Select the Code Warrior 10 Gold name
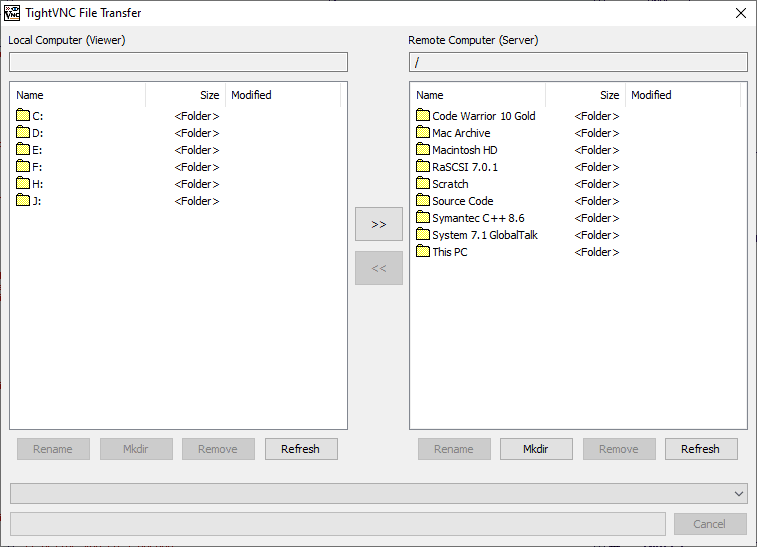 point(484,116)
